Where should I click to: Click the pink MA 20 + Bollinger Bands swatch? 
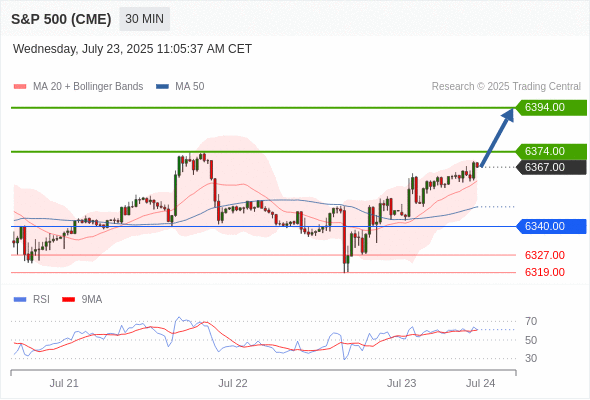click(20, 87)
